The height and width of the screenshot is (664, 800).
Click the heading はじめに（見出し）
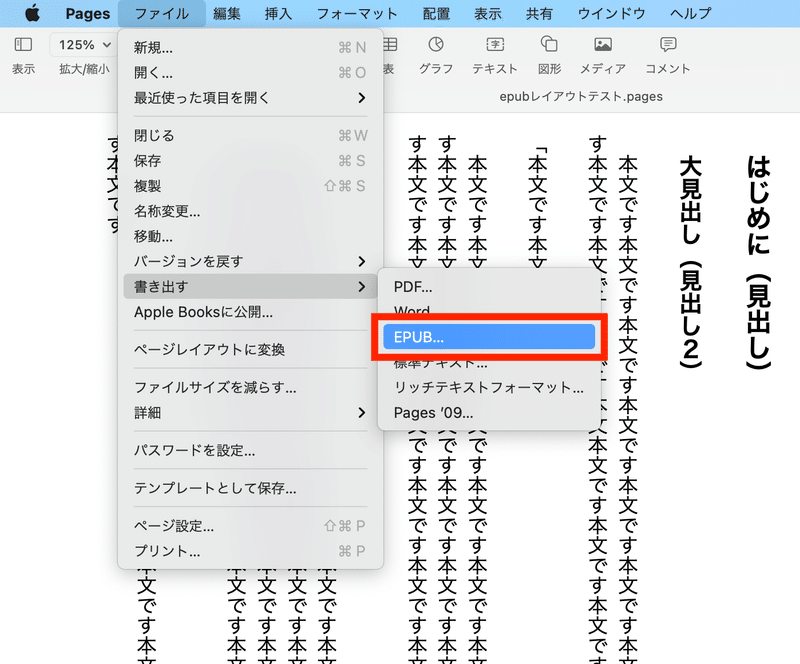pos(759,262)
